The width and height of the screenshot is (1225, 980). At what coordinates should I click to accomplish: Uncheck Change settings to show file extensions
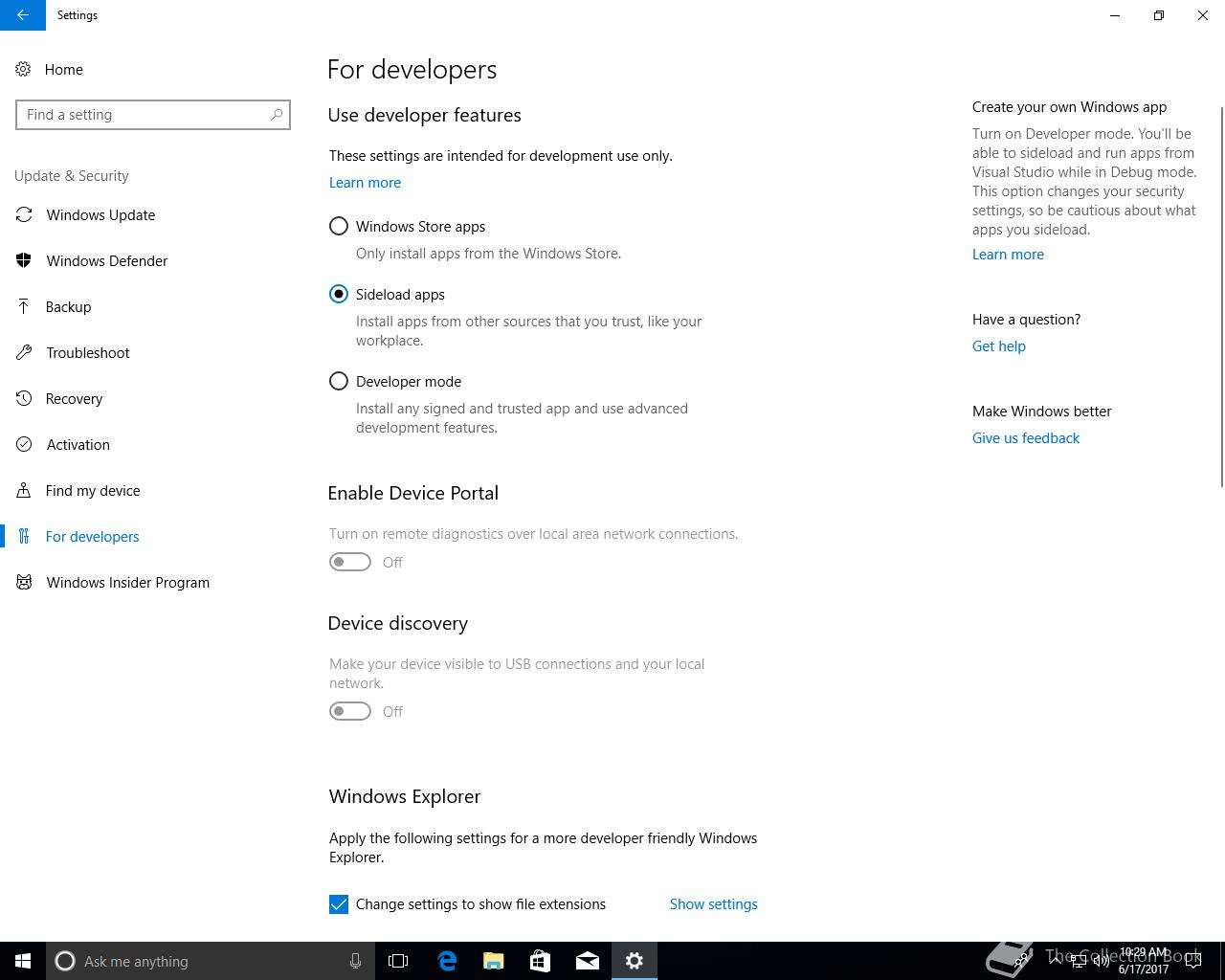coord(339,904)
